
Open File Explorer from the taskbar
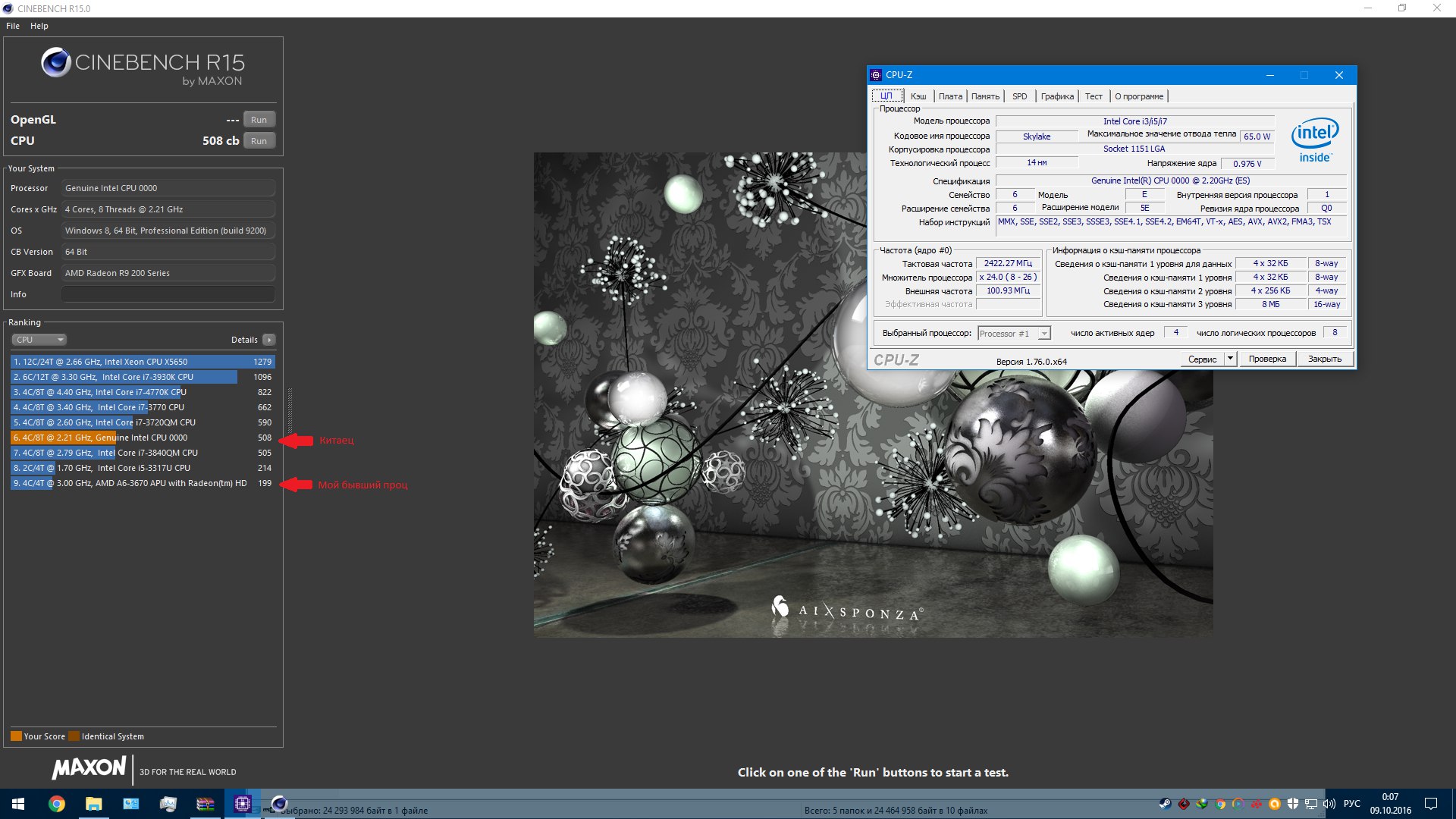pos(93,804)
